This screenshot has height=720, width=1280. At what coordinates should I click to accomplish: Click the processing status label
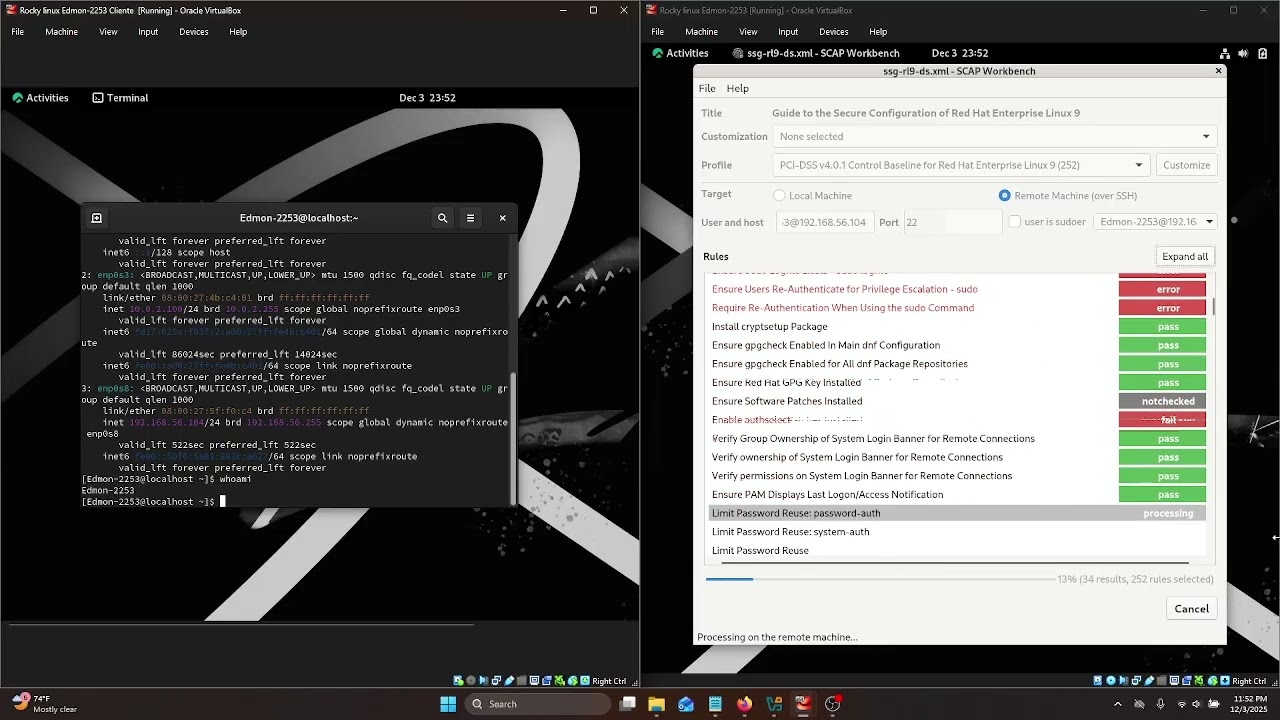(1168, 513)
